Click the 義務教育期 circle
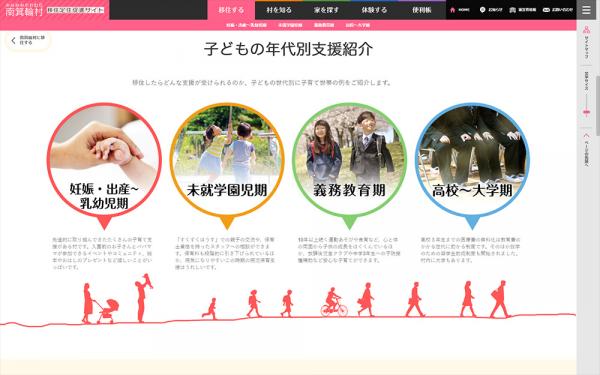This screenshot has height=375, width=600. pyautogui.click(x=349, y=160)
